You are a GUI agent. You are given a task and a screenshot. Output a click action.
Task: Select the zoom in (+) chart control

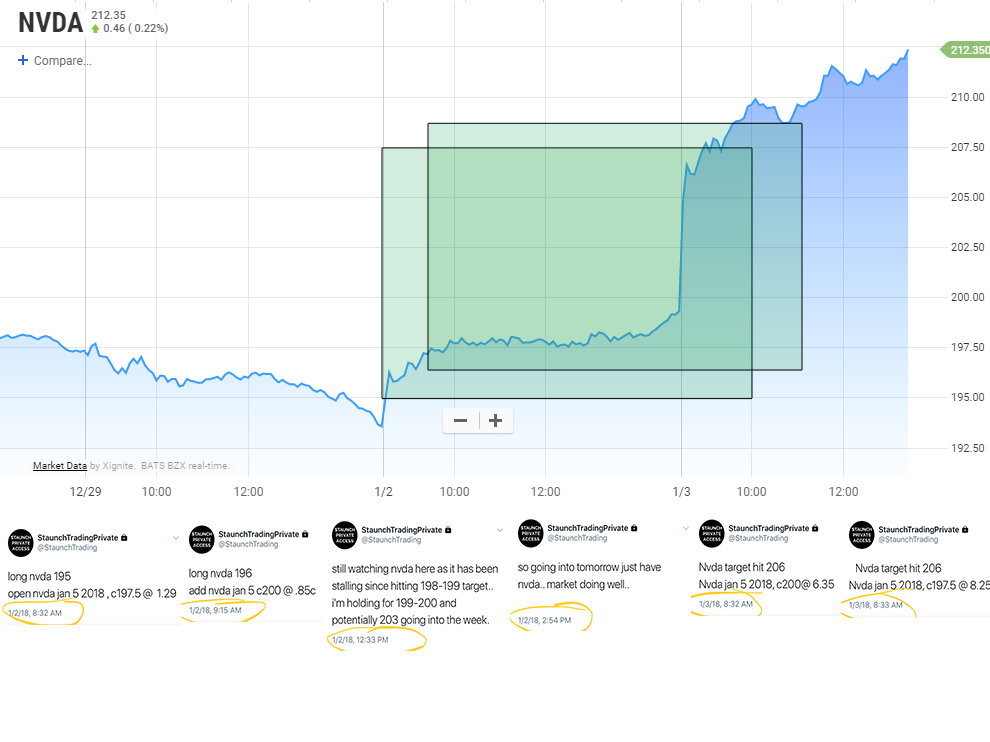click(x=495, y=420)
